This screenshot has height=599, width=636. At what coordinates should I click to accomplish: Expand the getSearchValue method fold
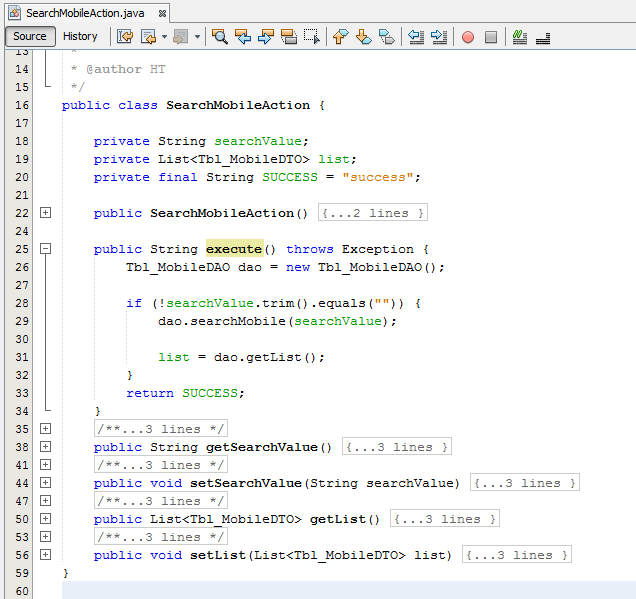tap(45, 447)
